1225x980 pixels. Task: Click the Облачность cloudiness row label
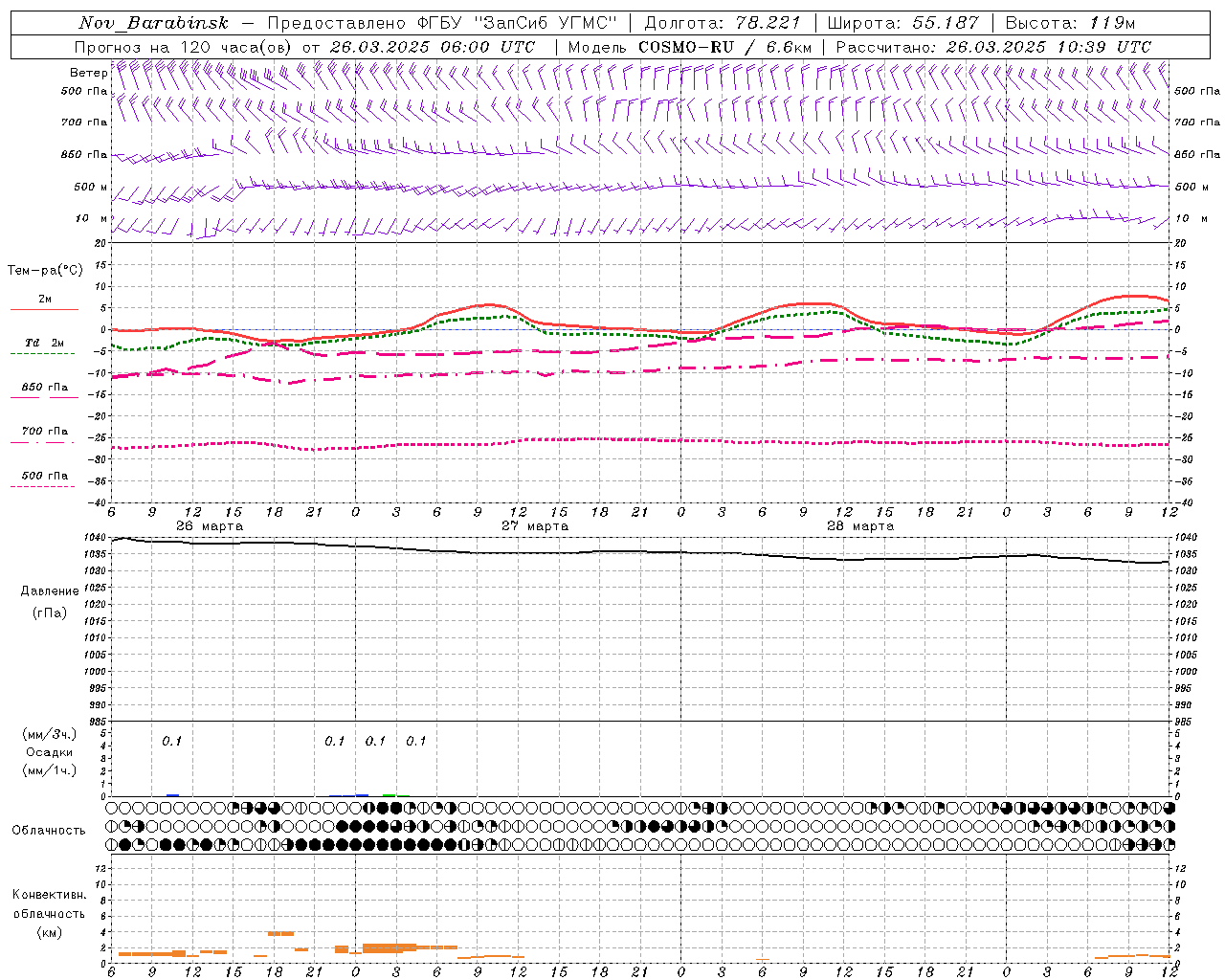(49, 830)
